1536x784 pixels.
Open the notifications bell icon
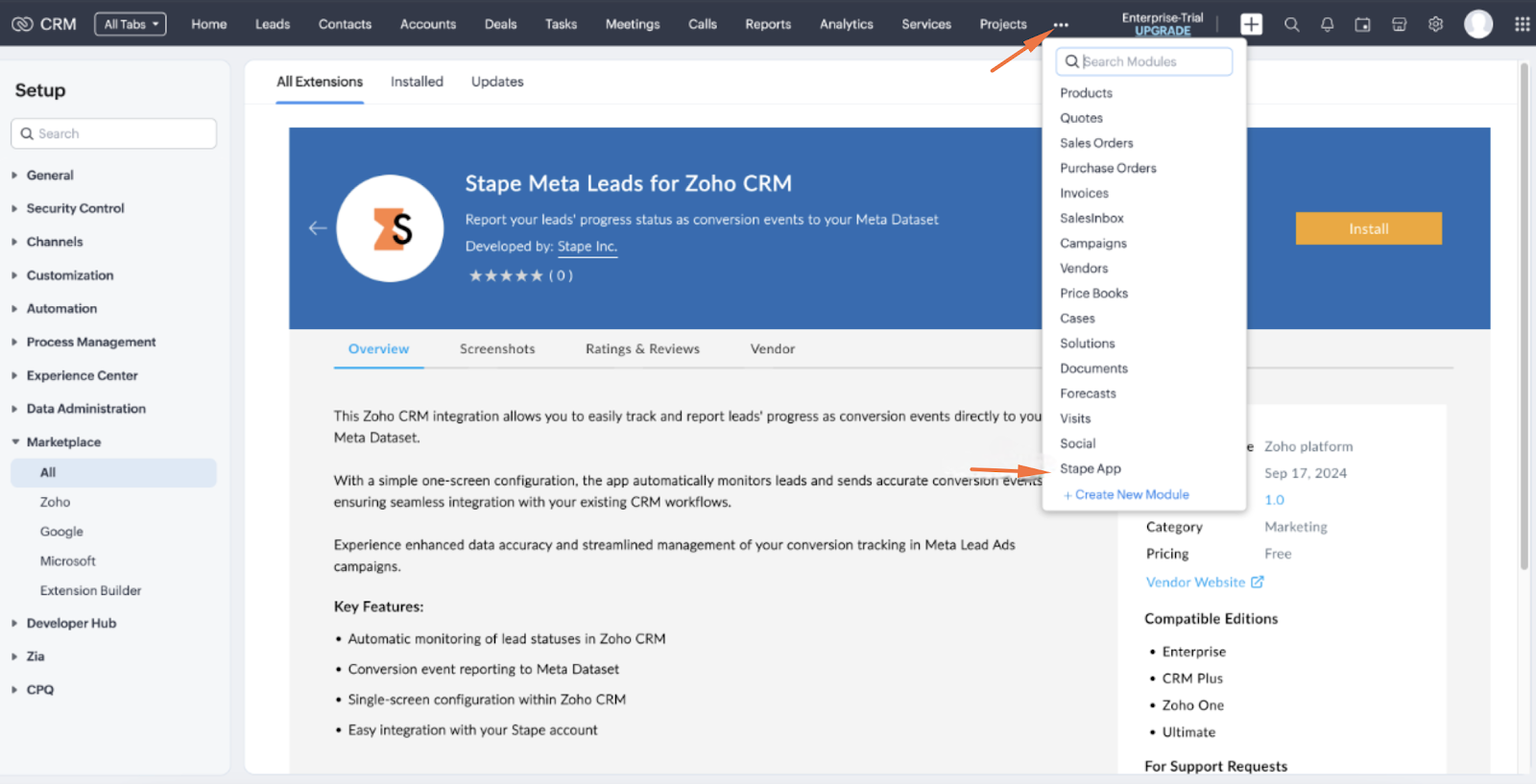[x=1327, y=24]
